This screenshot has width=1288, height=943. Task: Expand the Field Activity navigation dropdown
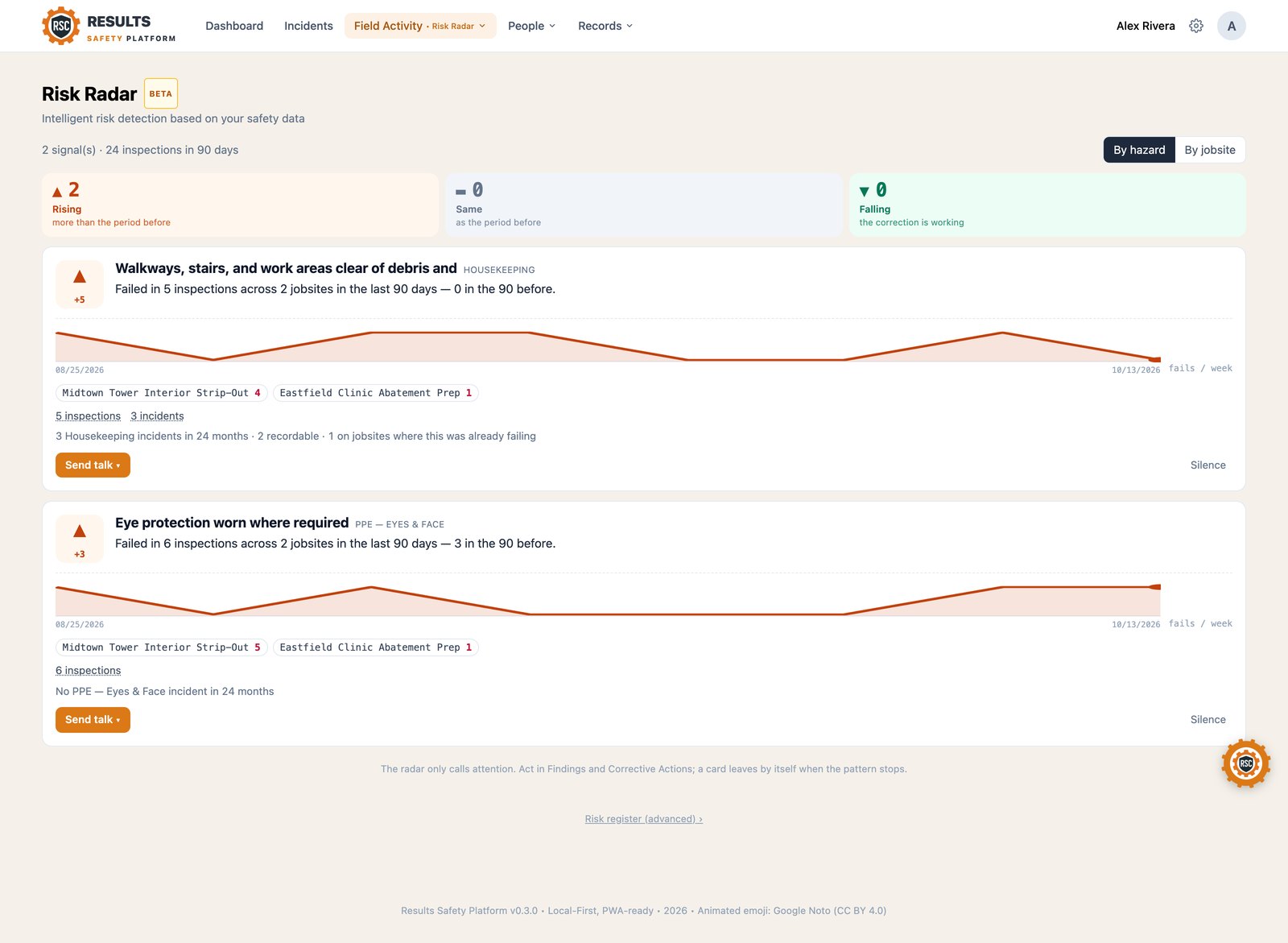[420, 26]
